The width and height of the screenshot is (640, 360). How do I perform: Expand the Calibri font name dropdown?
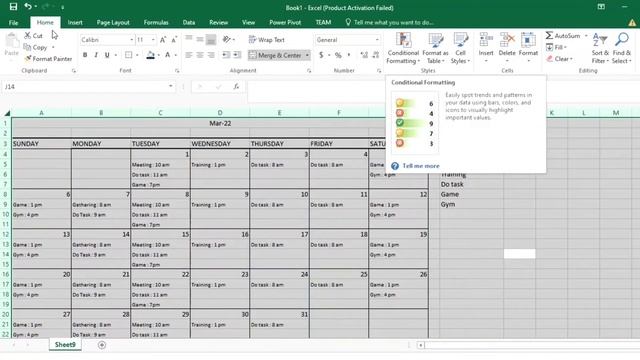click(131, 40)
